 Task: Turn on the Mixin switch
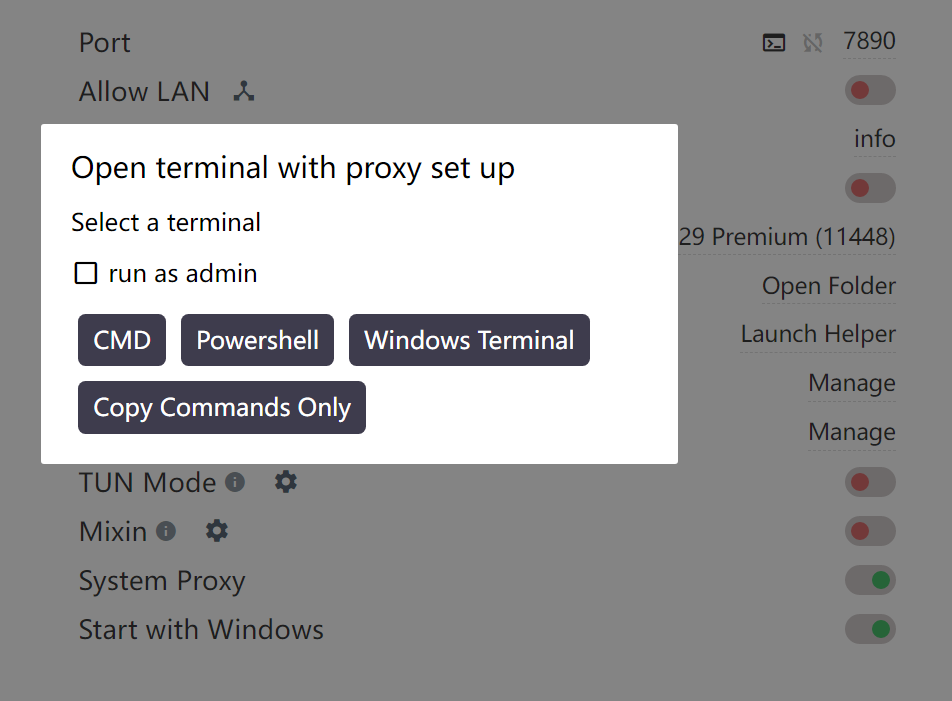870,531
